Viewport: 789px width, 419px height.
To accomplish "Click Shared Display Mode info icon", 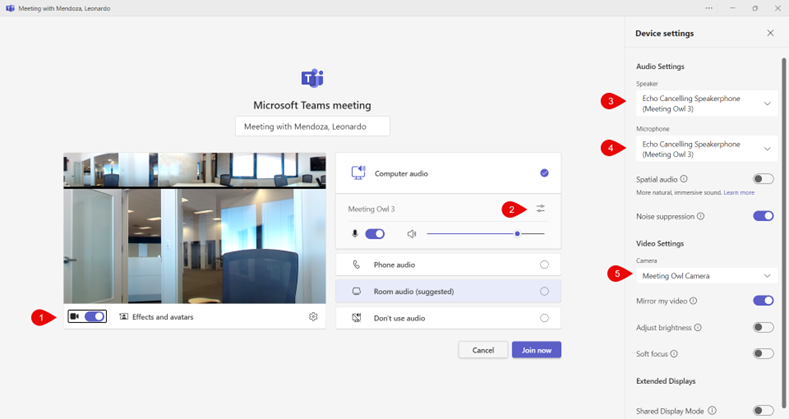I will (712, 410).
